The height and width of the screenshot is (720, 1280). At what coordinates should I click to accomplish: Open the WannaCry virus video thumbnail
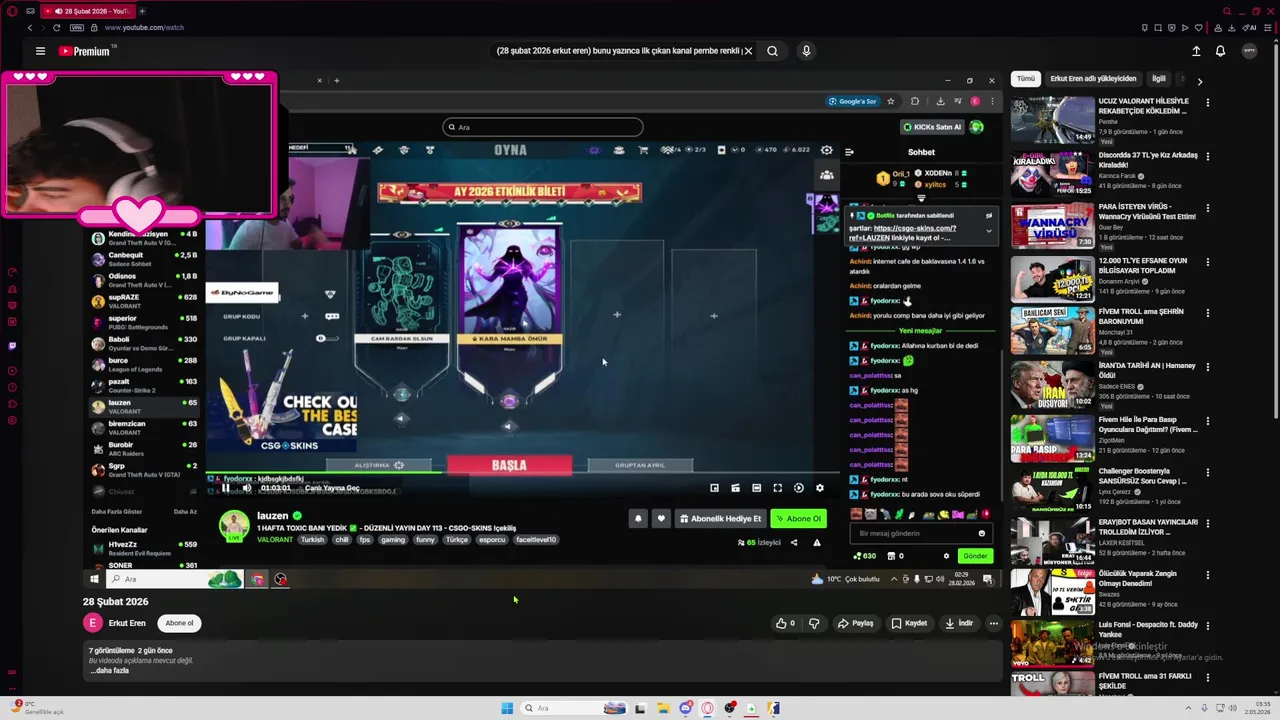tap(1052, 225)
